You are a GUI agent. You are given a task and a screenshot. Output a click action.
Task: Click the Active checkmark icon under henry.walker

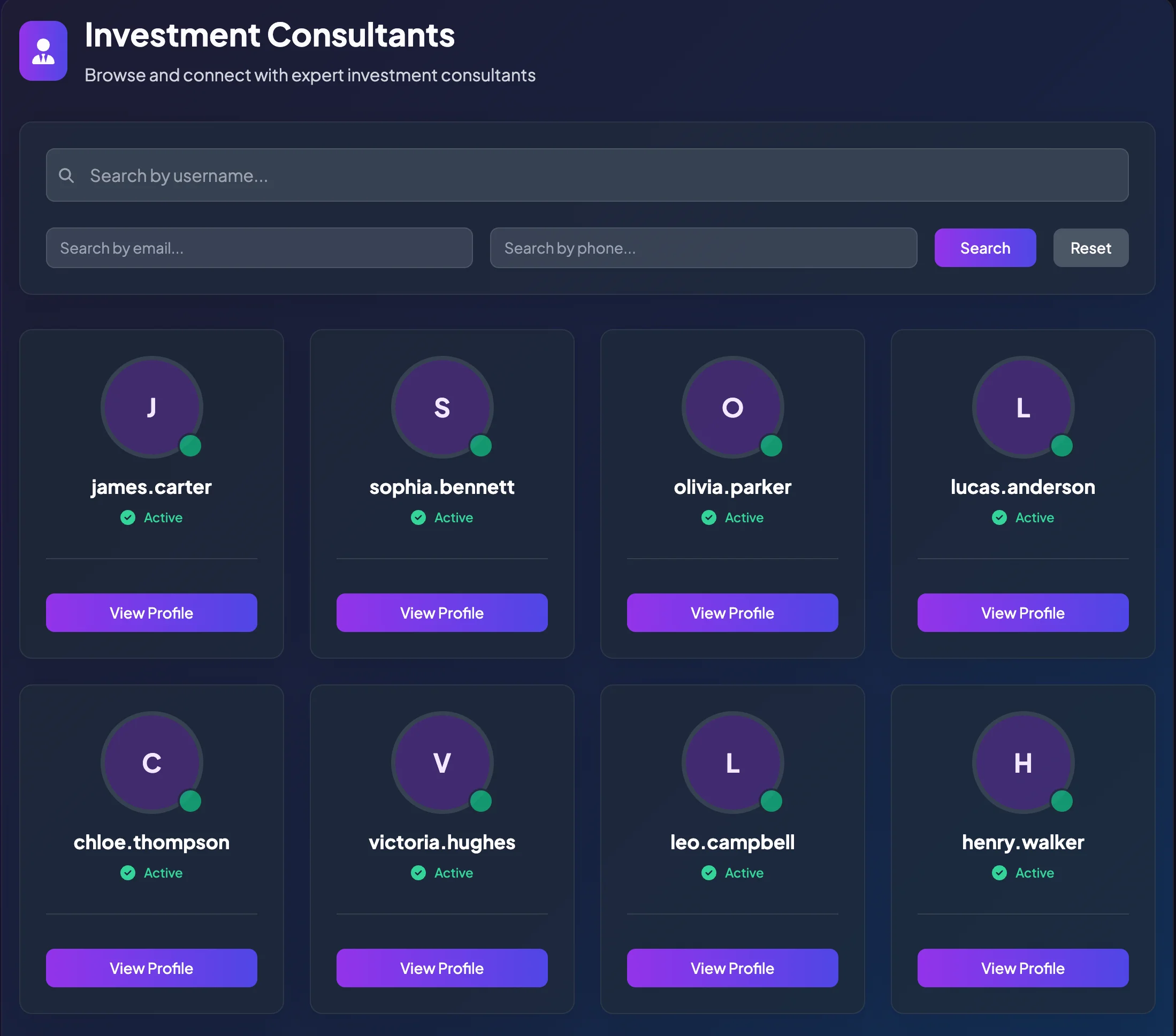click(999, 873)
